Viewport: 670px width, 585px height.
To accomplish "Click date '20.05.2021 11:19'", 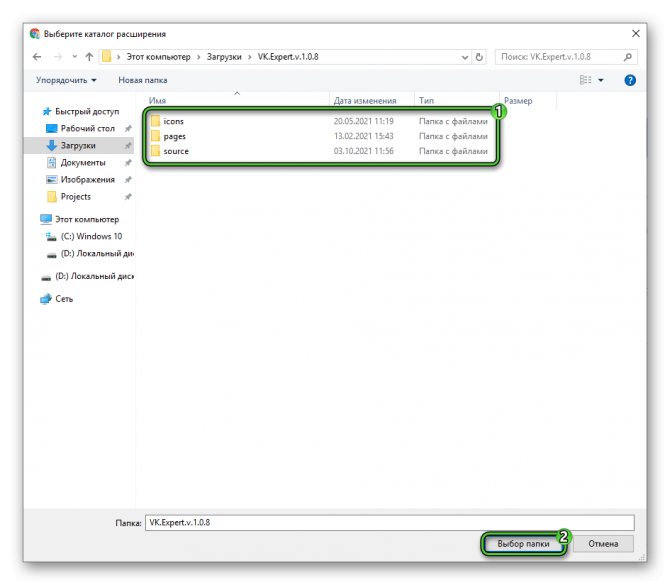I will [364, 121].
